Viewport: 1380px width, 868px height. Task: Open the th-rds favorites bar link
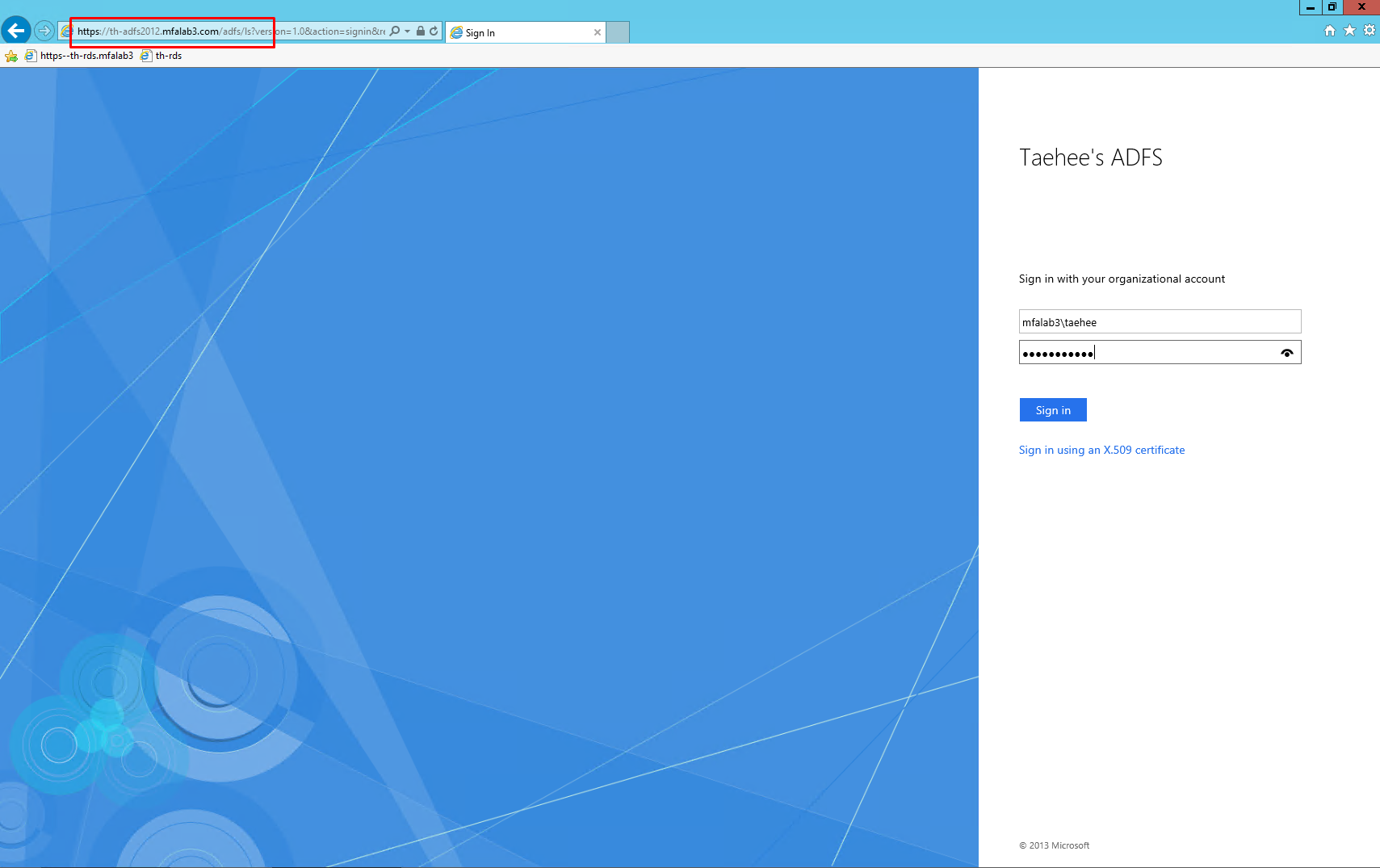tap(161, 56)
